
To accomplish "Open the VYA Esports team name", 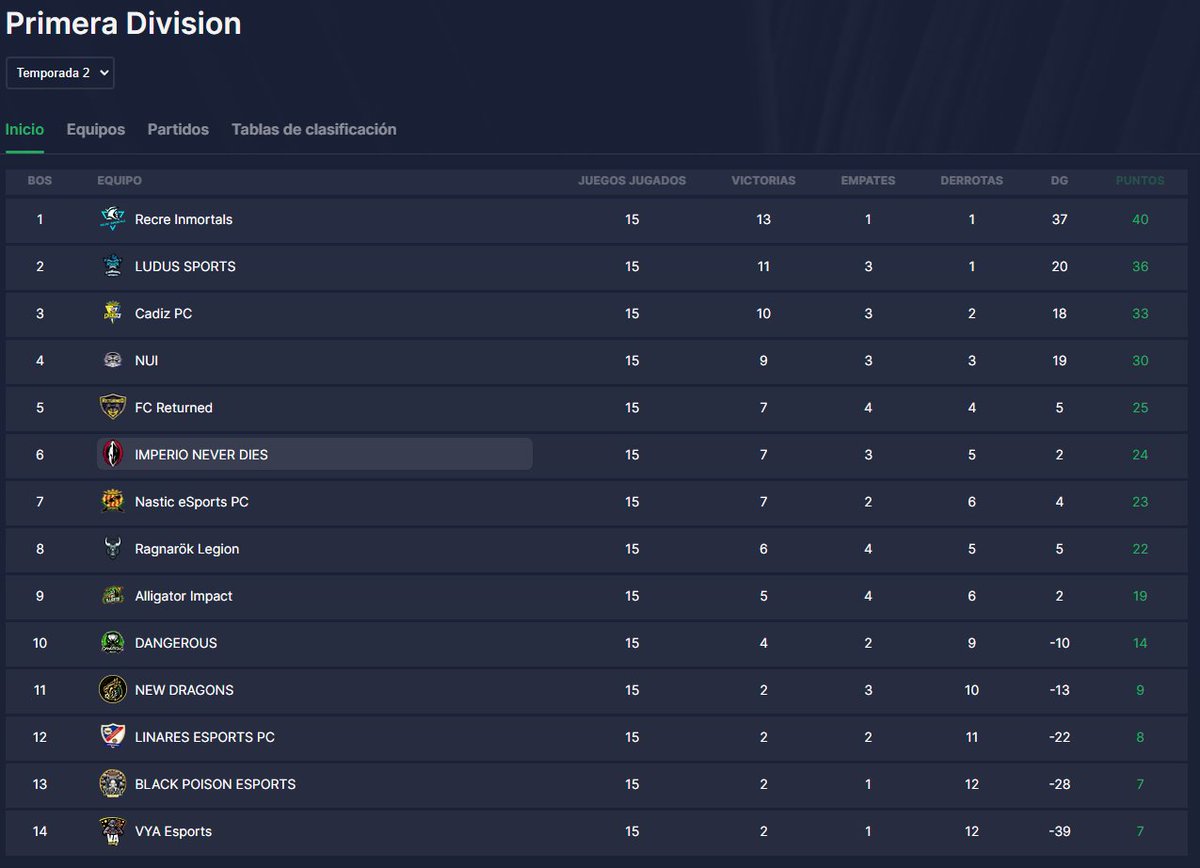I will (x=173, y=830).
